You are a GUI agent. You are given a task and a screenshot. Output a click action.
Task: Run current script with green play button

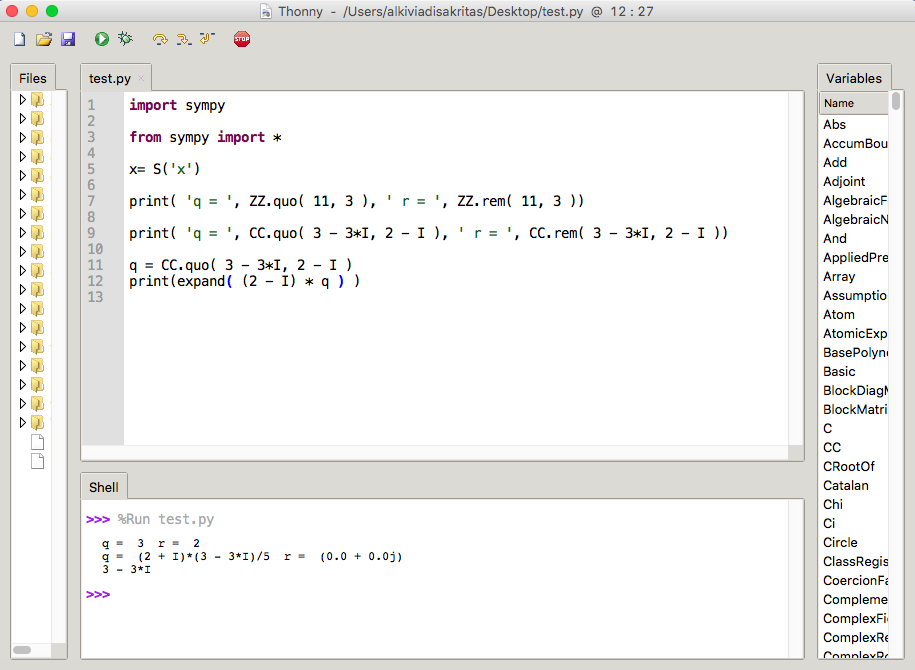[102, 39]
